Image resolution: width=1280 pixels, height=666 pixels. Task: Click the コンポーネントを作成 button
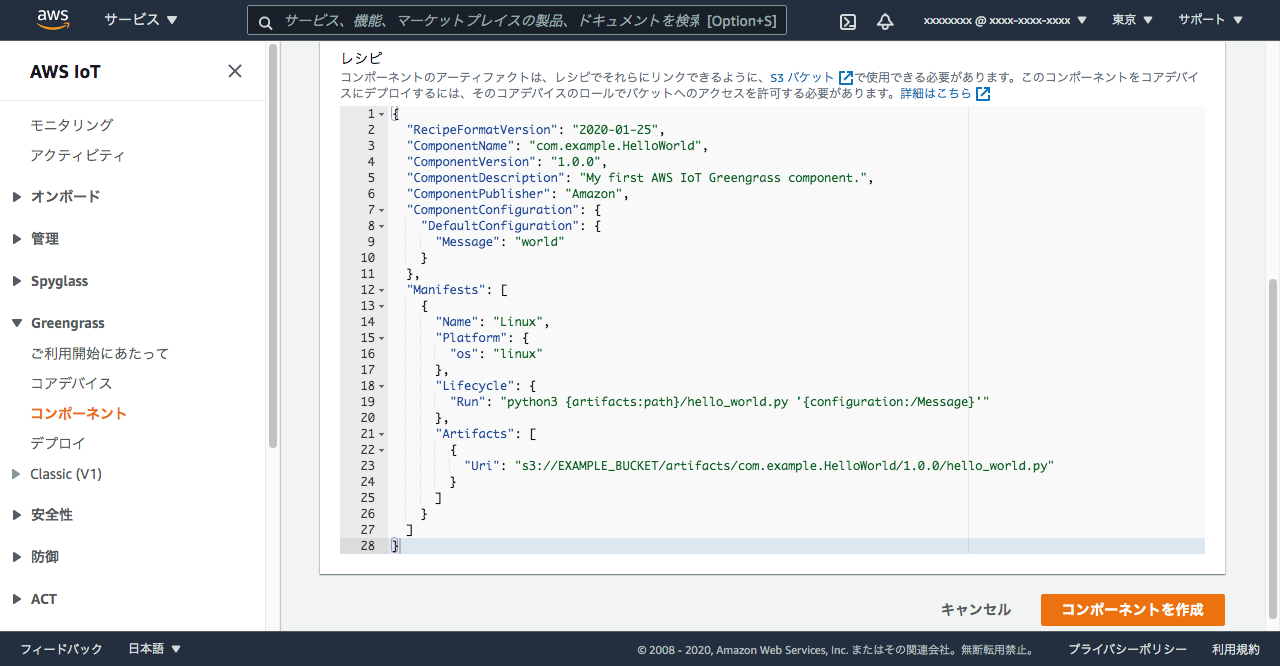pyautogui.click(x=1132, y=610)
